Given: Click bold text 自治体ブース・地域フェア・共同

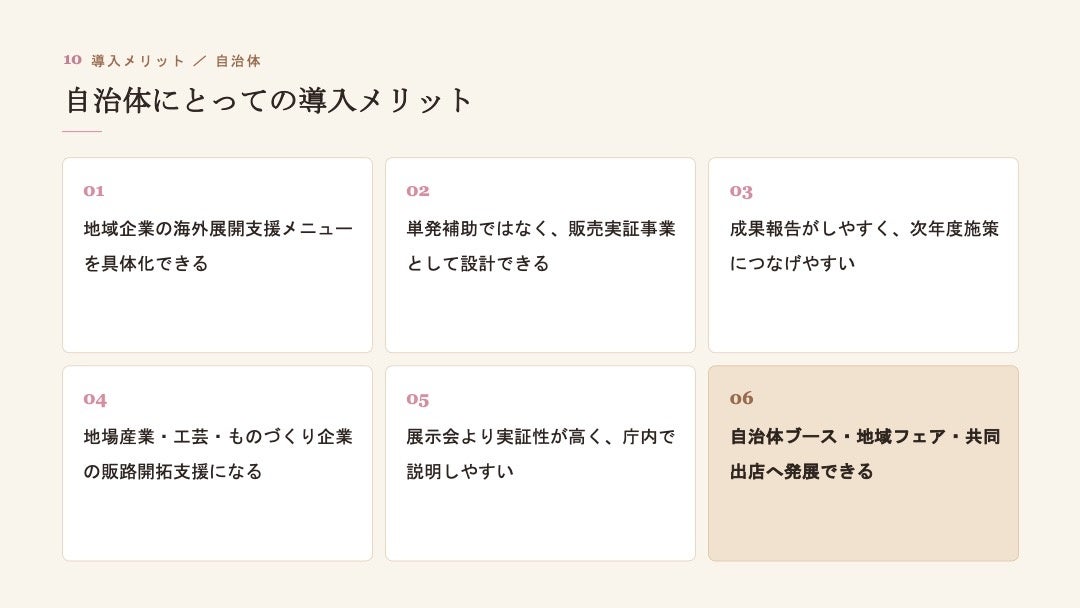Looking at the screenshot, I should [865, 437].
